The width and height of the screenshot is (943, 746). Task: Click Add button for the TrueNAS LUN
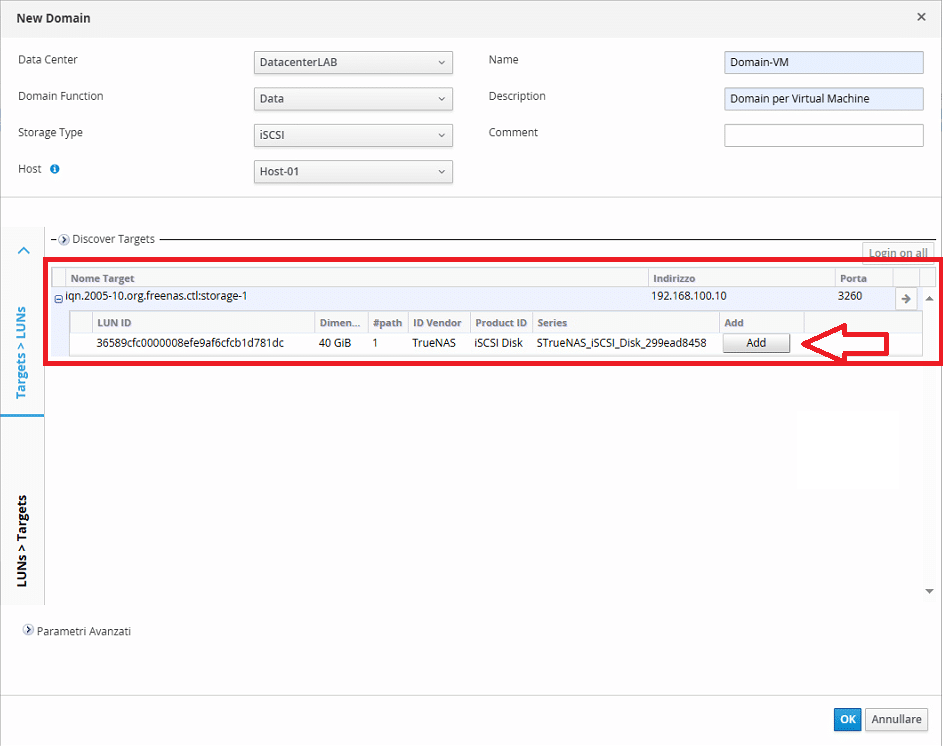coord(756,343)
